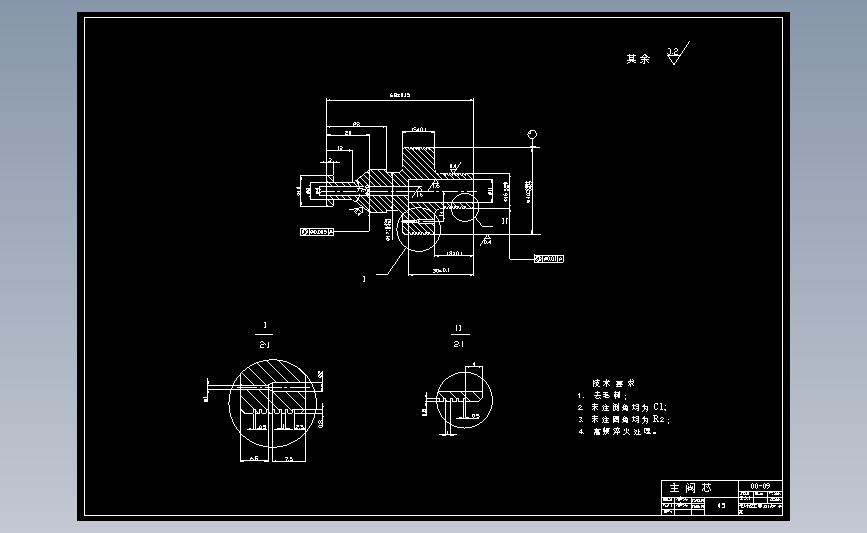Click the "技术要求" heading text
Screen dimensions: 867x533
(614, 383)
